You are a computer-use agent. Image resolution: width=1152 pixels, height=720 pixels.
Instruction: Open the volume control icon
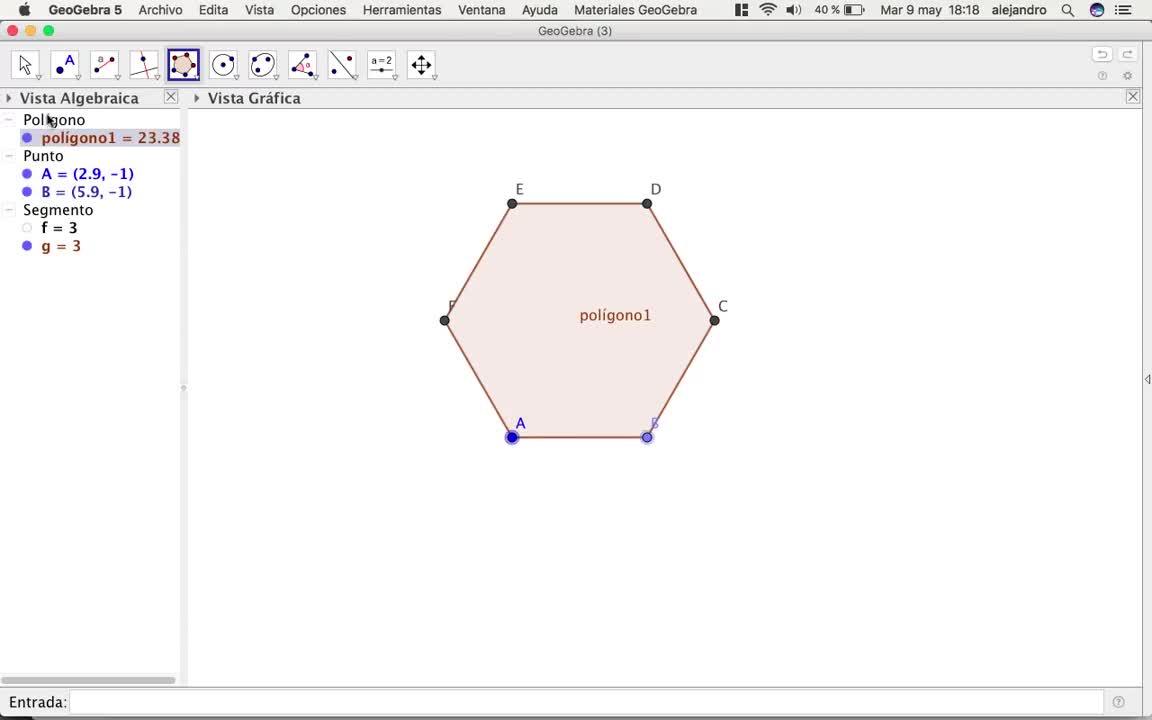point(793,10)
